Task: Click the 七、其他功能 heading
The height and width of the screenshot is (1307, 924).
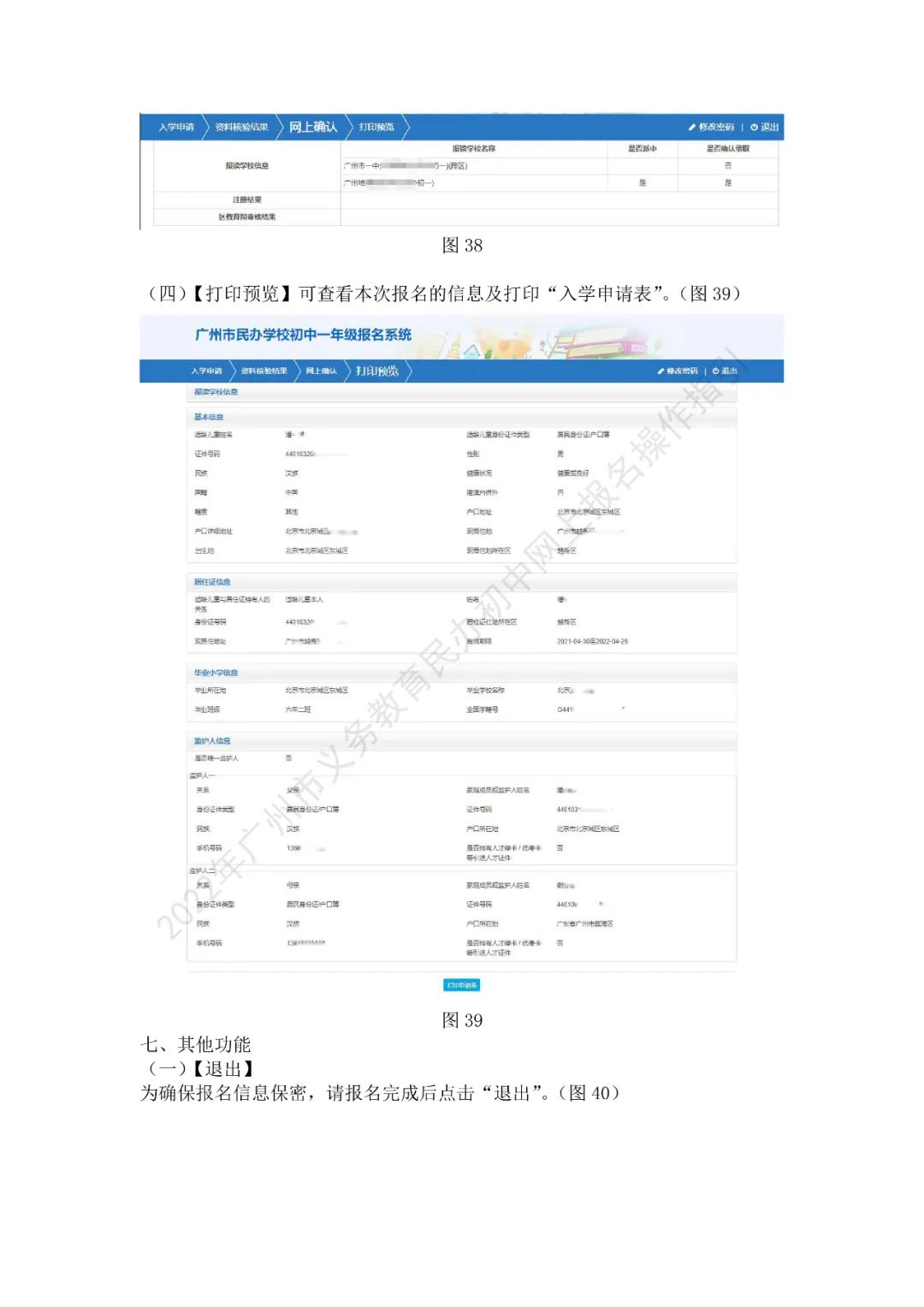Action: (x=196, y=1045)
